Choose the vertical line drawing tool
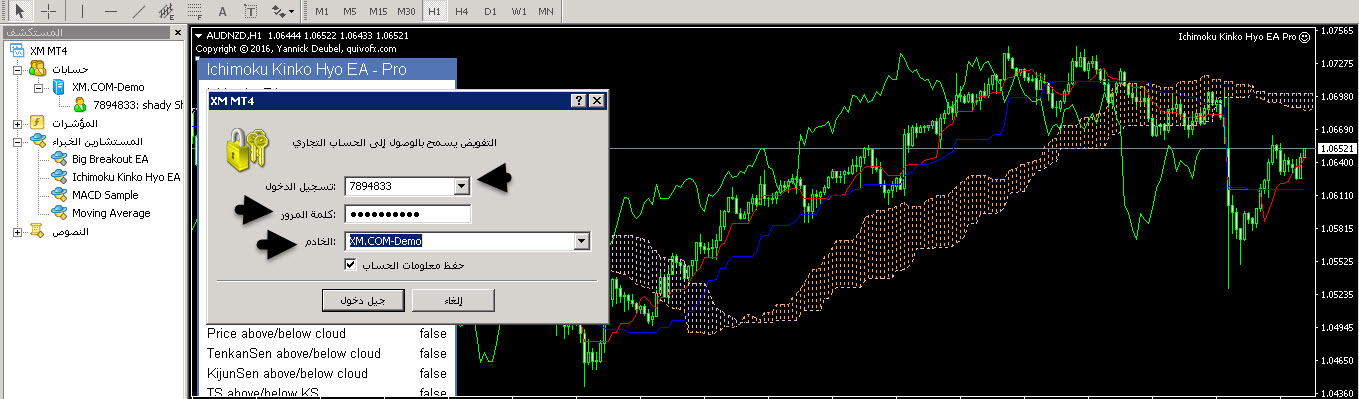 point(82,11)
